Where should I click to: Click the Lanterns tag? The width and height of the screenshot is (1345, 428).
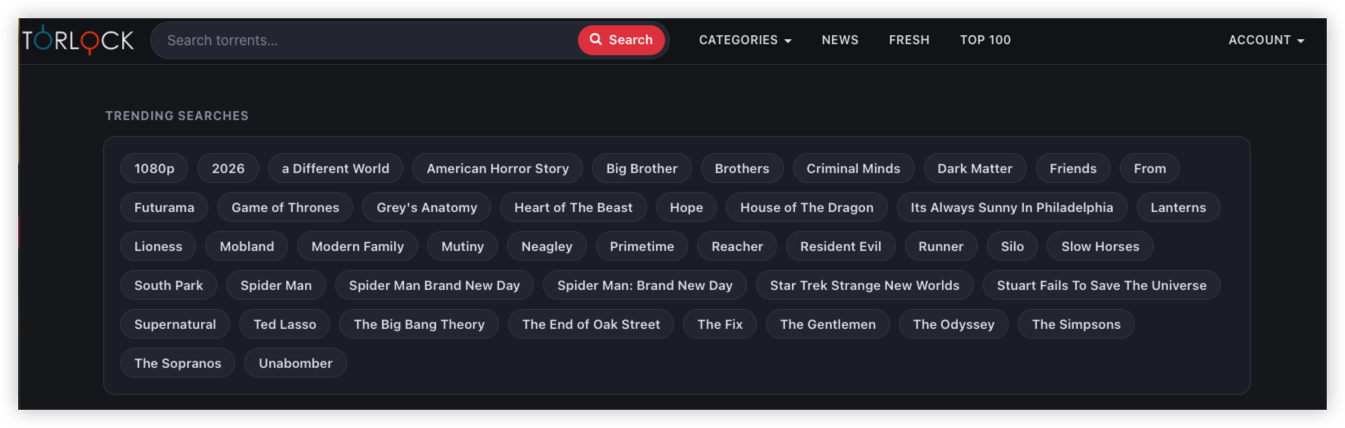tap(1179, 207)
